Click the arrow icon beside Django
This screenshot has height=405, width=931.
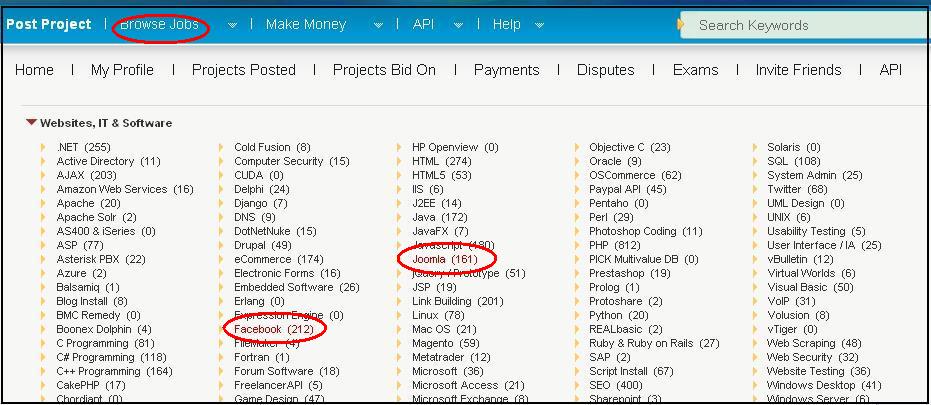point(221,203)
